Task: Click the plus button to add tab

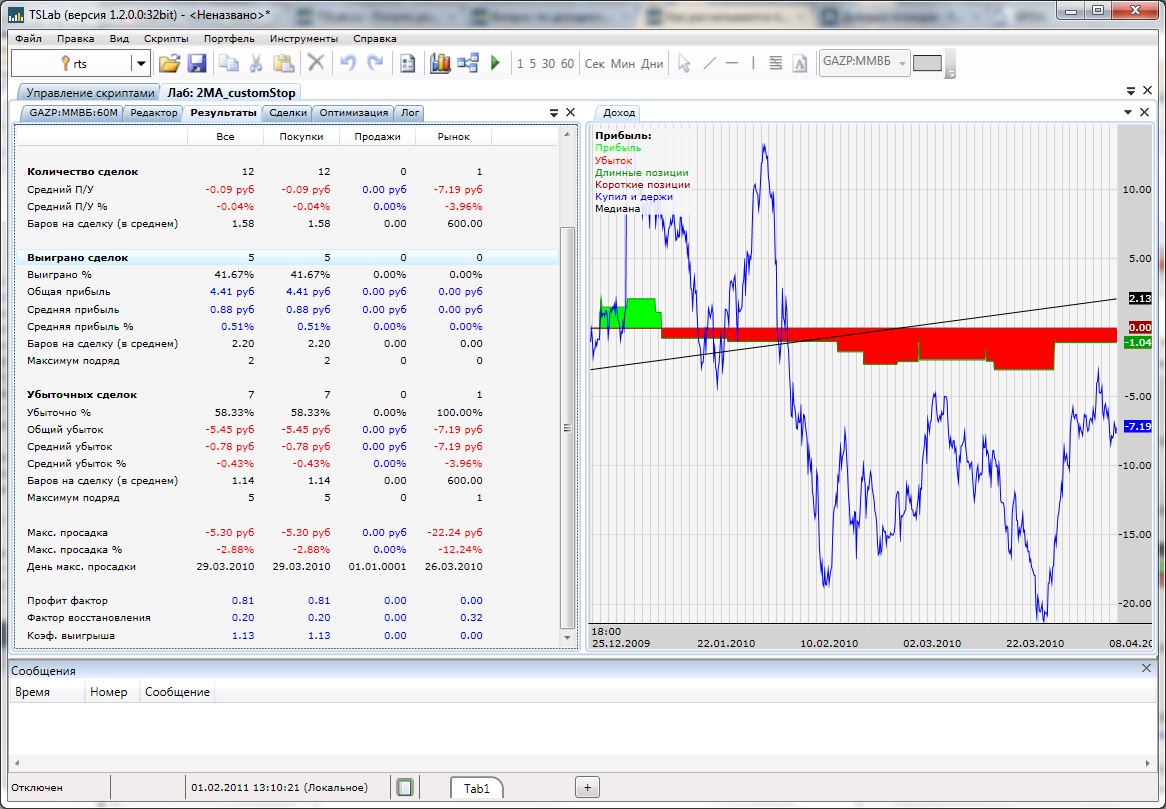Action: [x=588, y=787]
